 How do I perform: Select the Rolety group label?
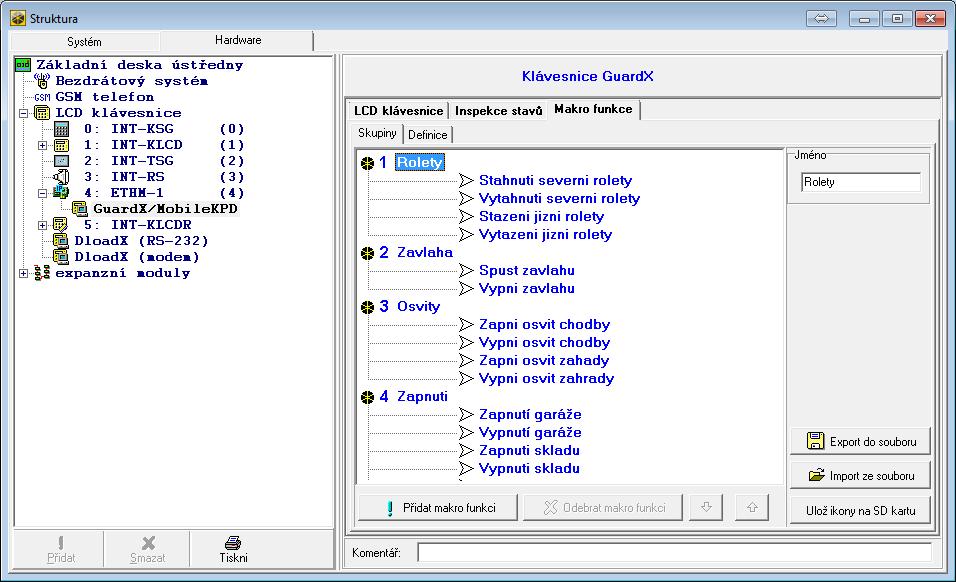point(419,163)
